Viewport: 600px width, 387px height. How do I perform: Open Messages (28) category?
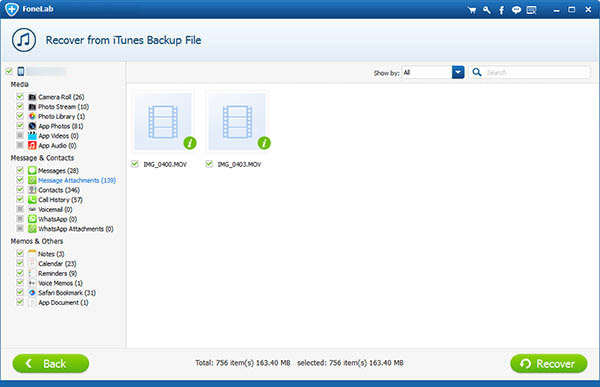click(59, 171)
